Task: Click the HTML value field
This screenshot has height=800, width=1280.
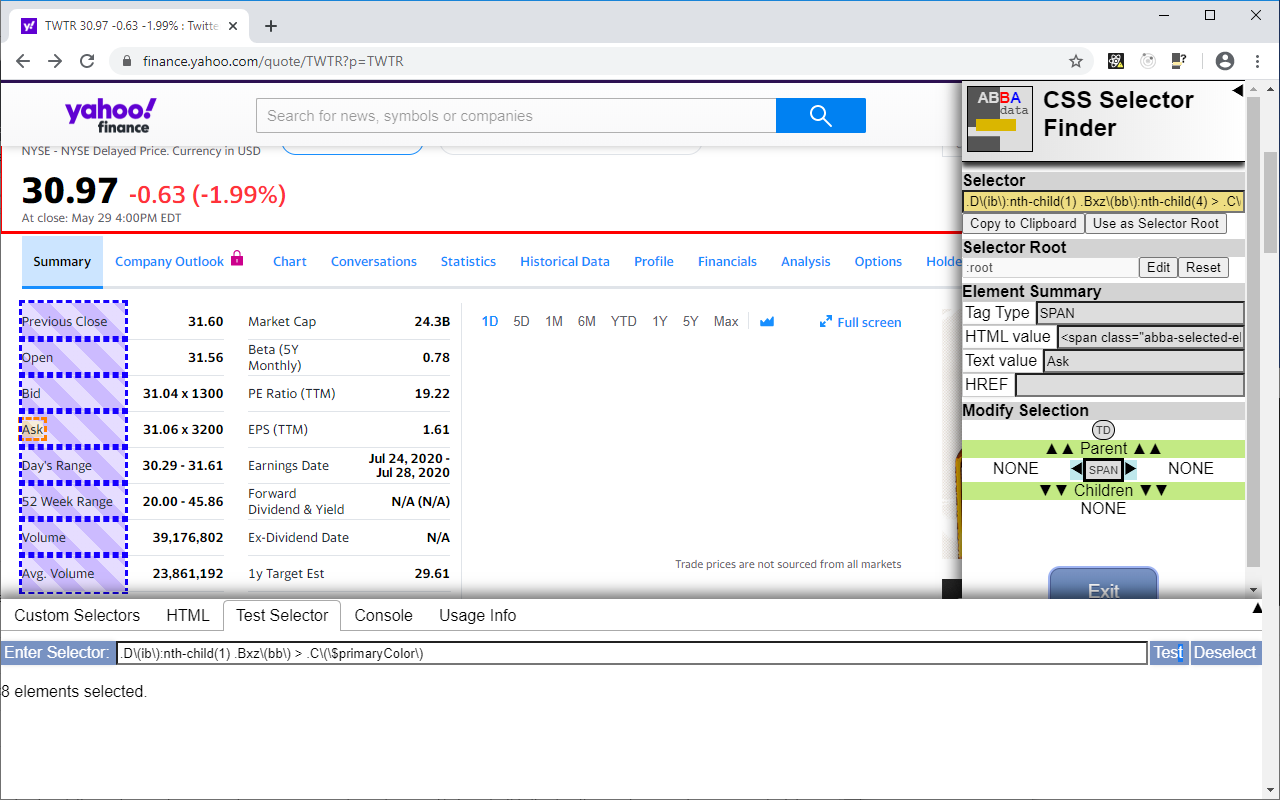Action: point(1151,337)
